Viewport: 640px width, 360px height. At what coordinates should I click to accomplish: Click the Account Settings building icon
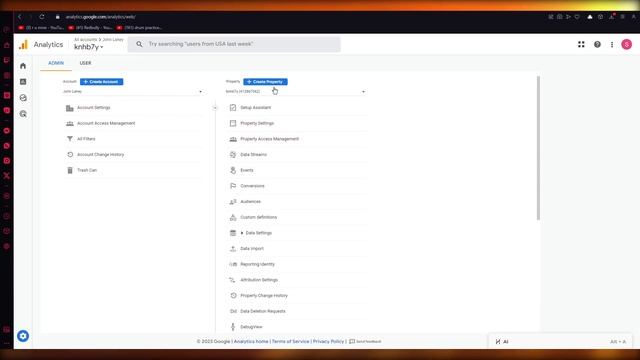[x=70, y=108]
